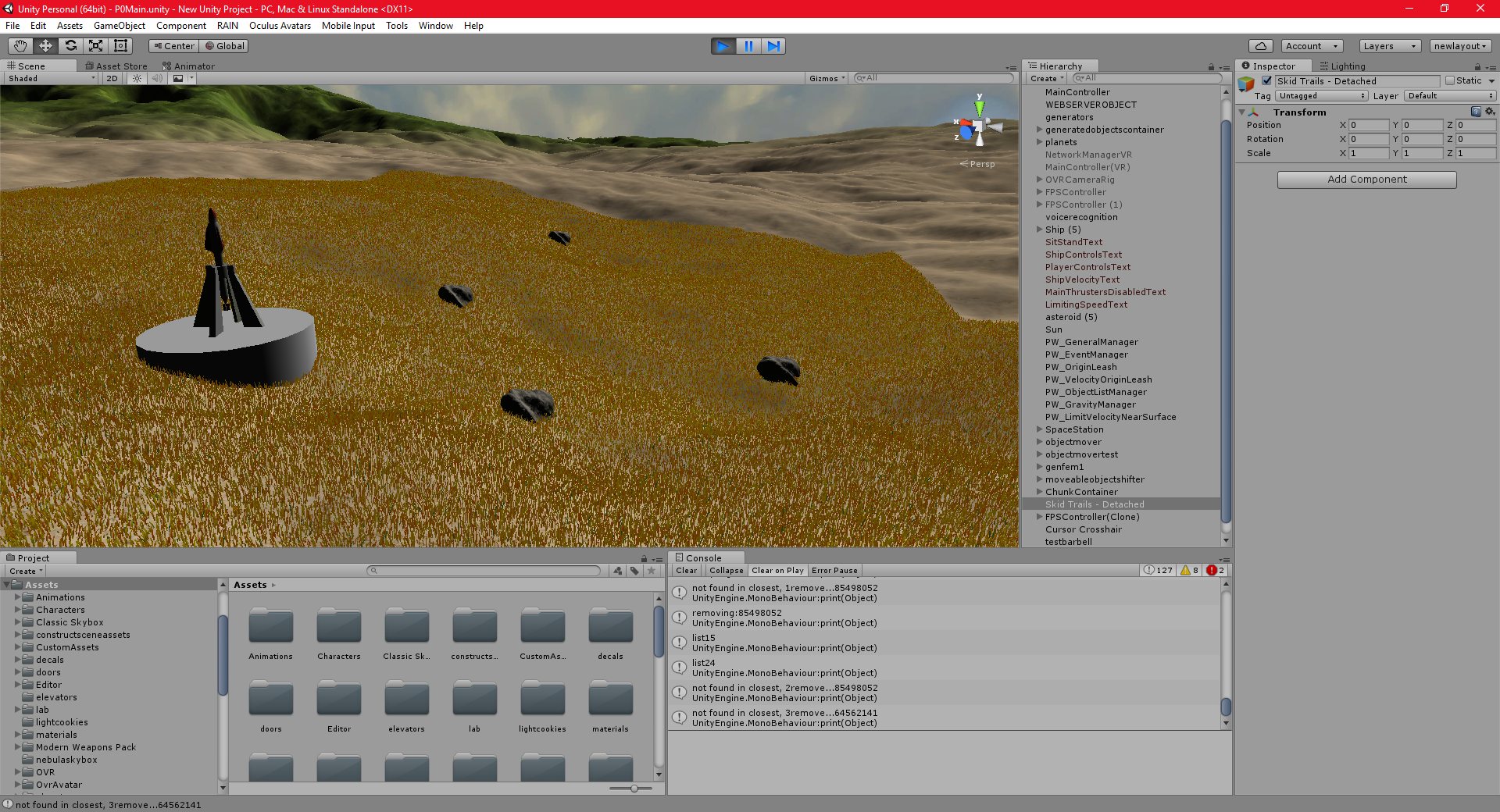This screenshot has height=812, width=1500.
Task: Click the Step frame button
Action: (x=773, y=46)
